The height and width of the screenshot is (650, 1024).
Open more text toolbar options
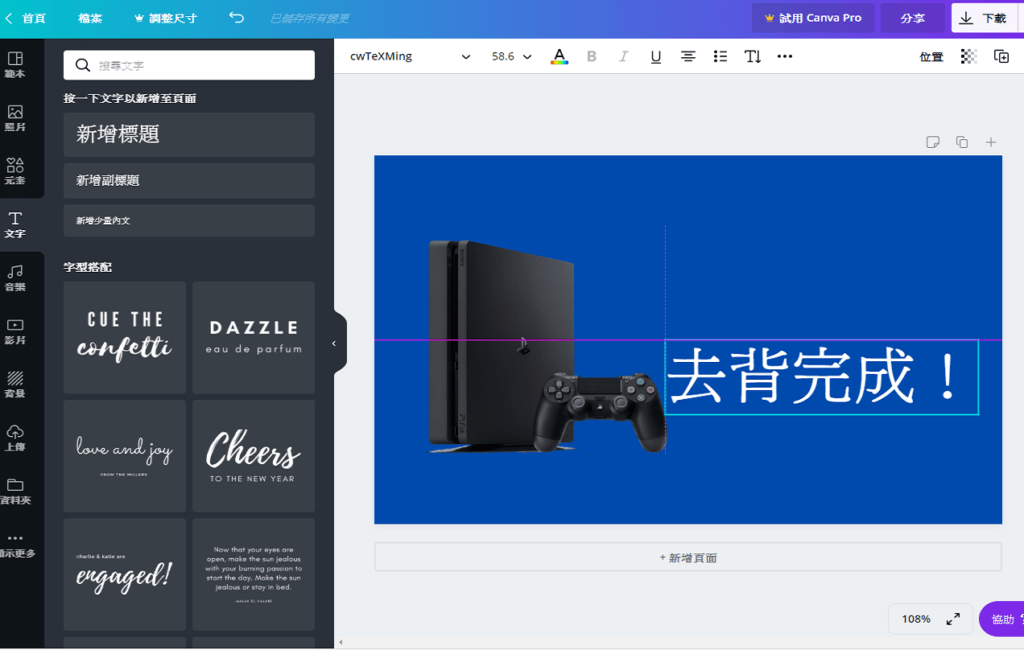785,56
